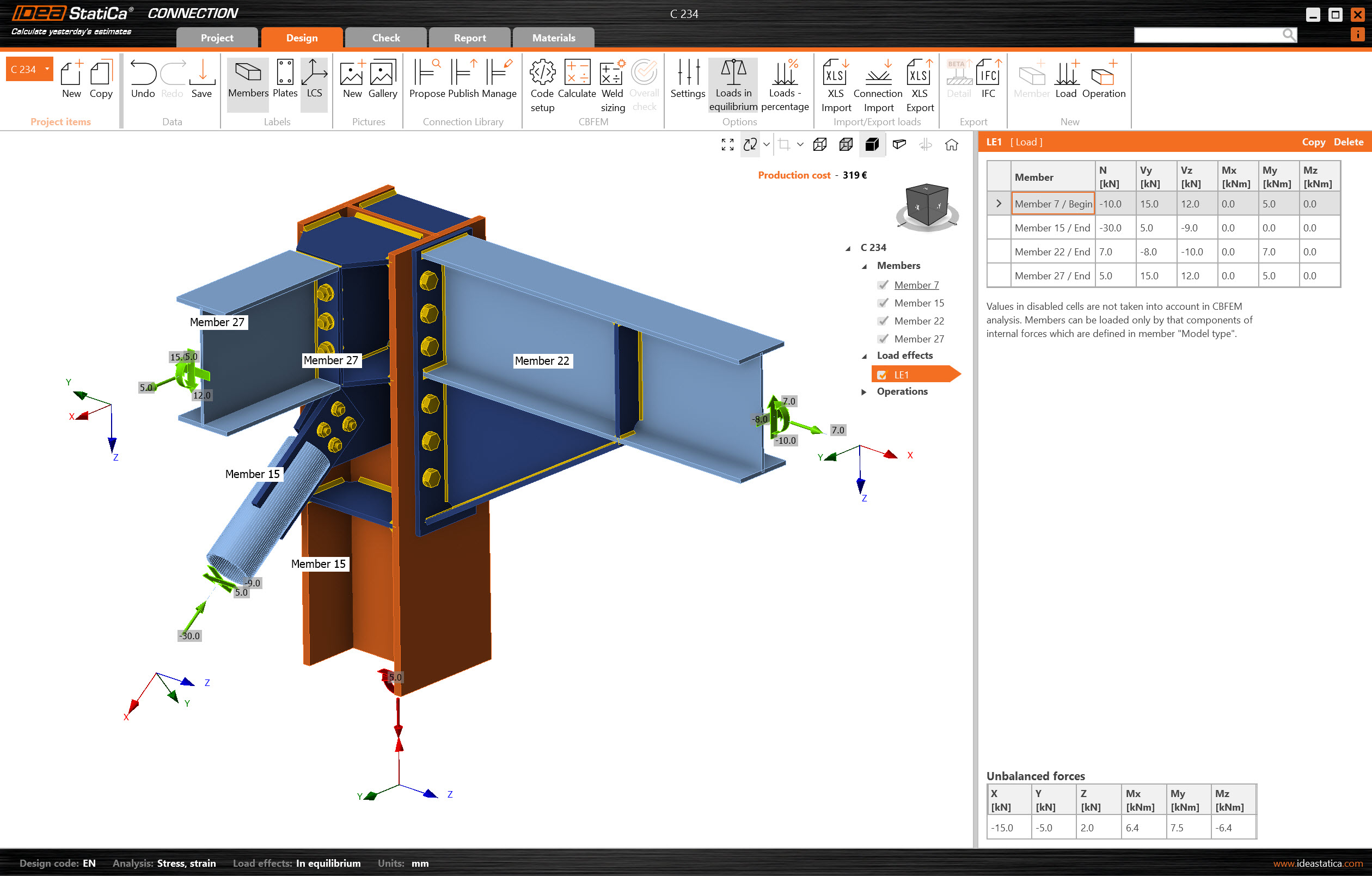Click the home view icon
This screenshot has height=876, width=1372.
pos(951,145)
